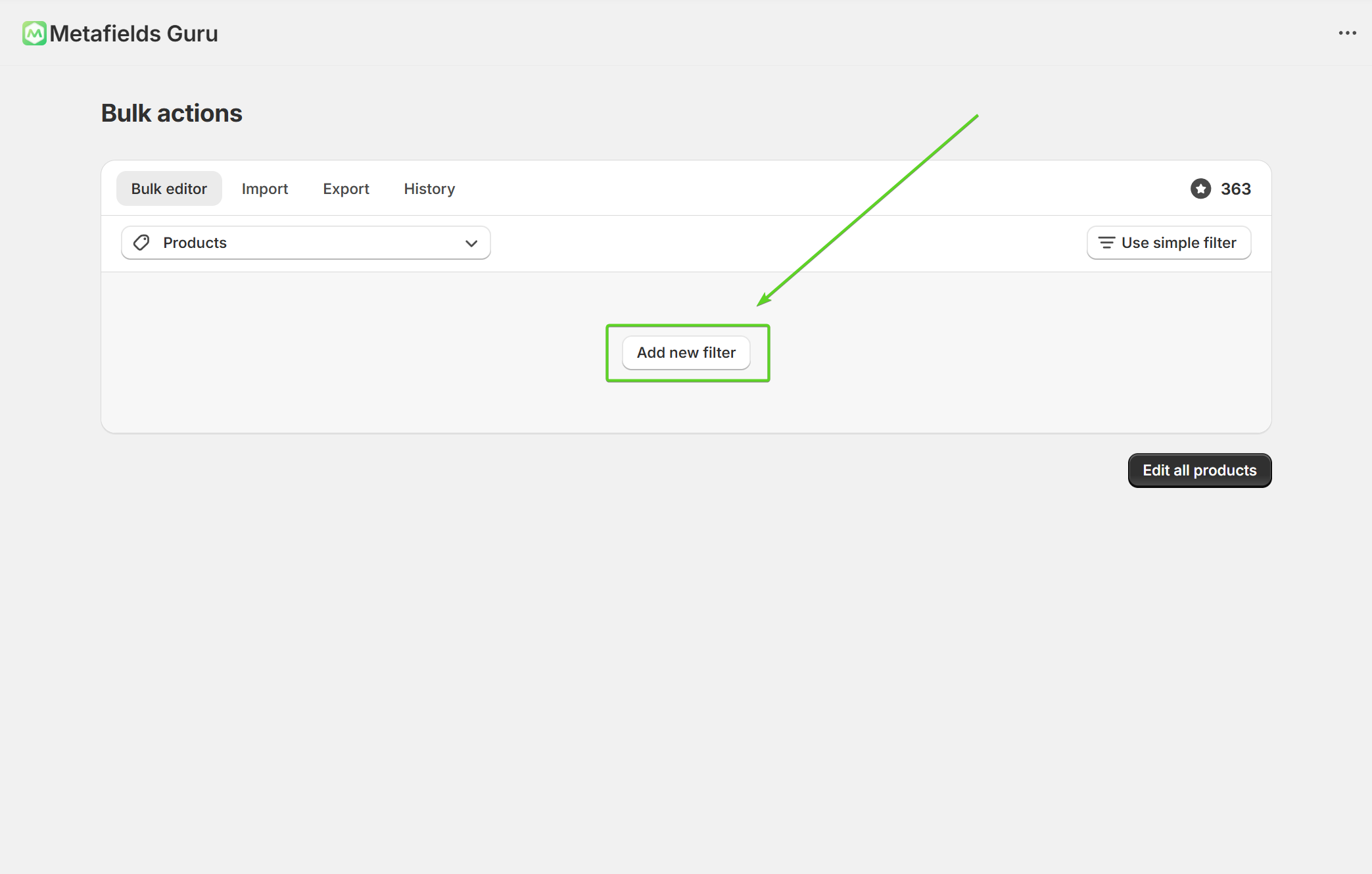
Task: Switch to Use simple filter mode
Action: coord(1168,243)
